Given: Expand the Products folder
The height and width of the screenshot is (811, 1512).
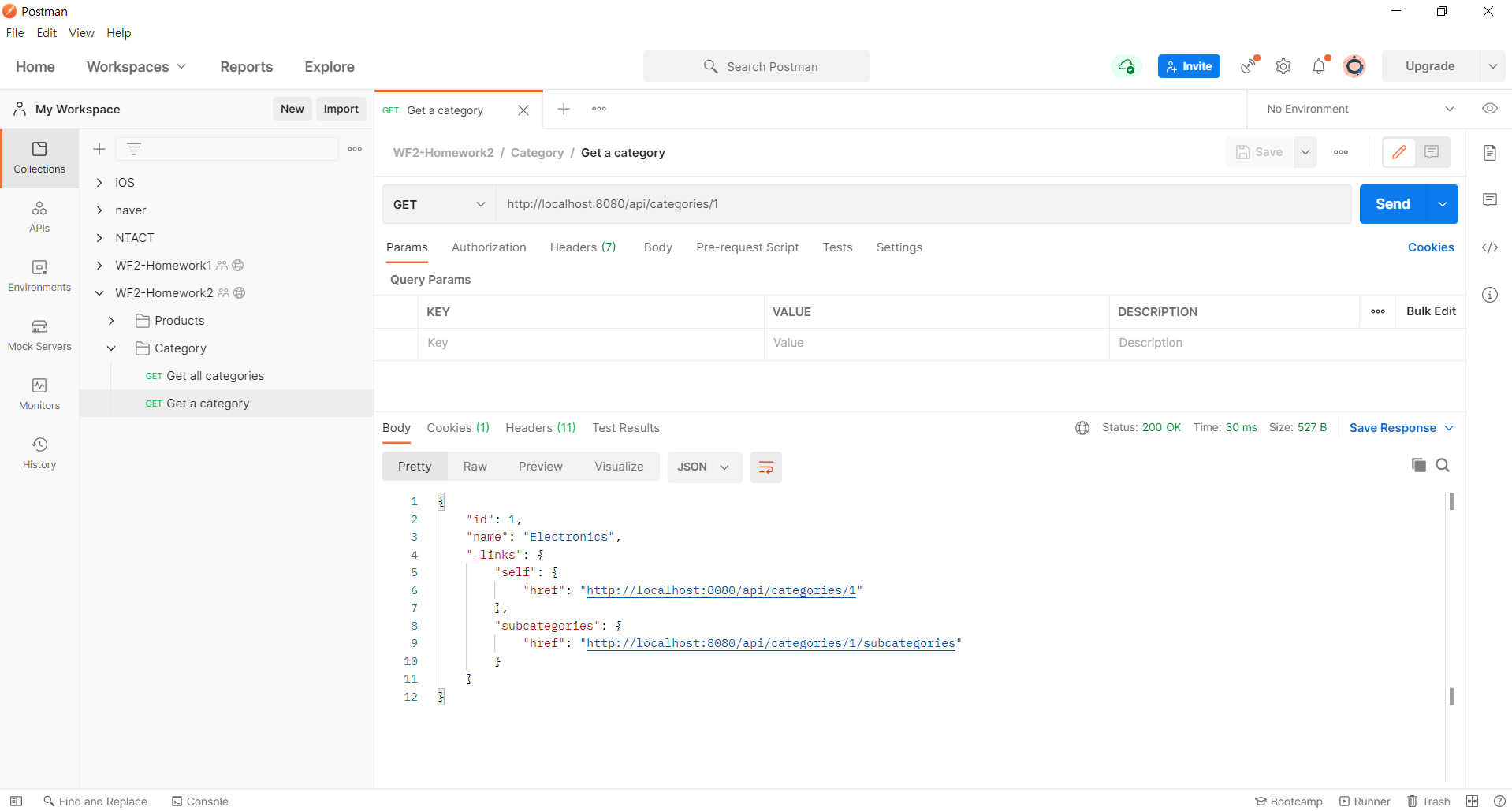Looking at the screenshot, I should pos(111,321).
